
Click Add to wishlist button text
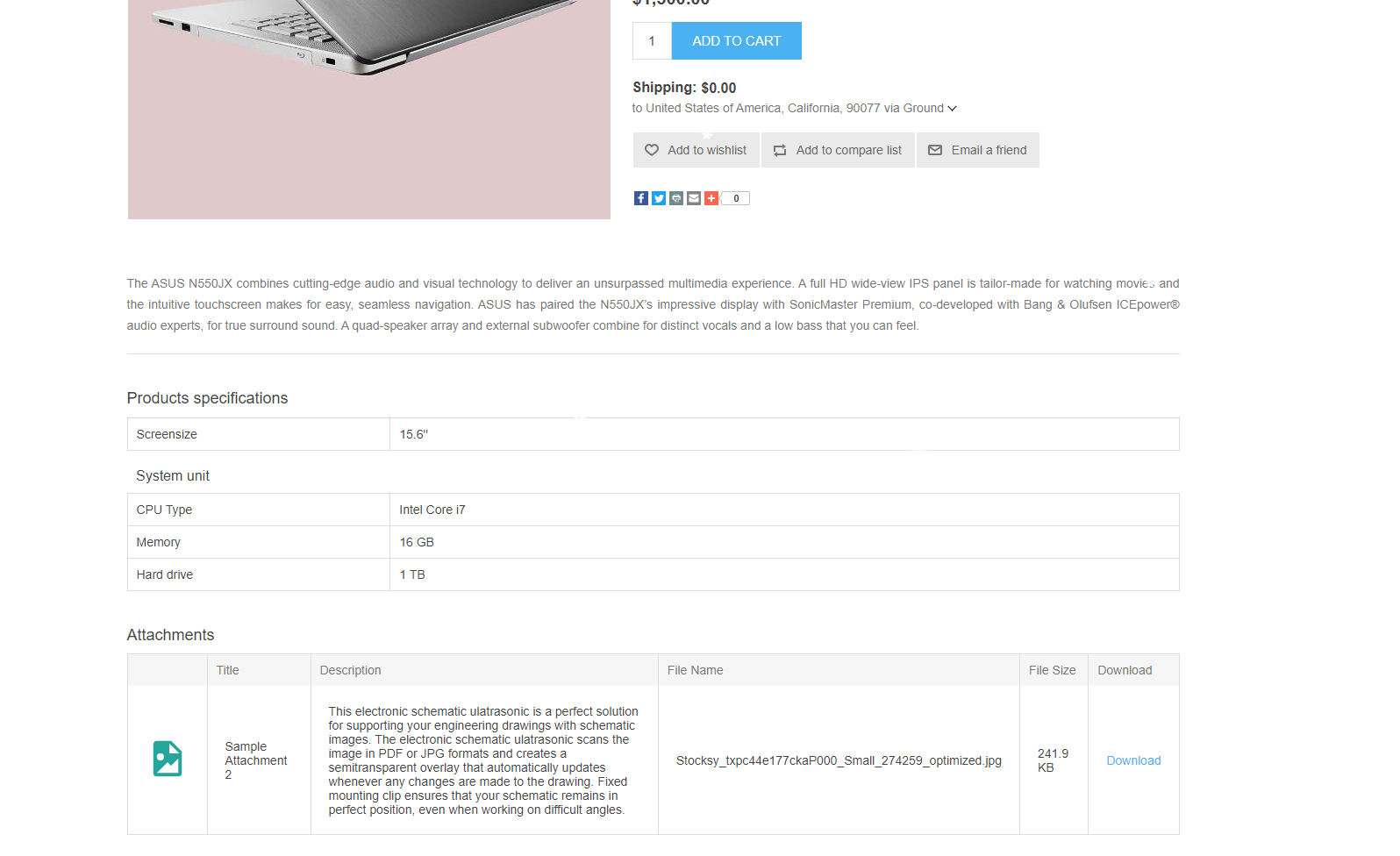point(707,150)
